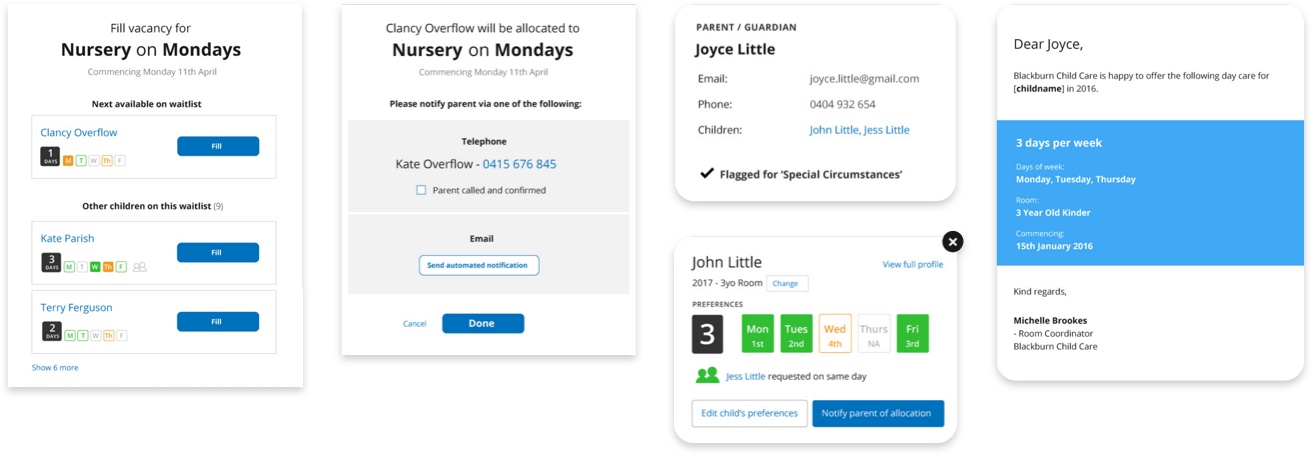Click the Special Circumstances checkmark icon

click(x=707, y=173)
